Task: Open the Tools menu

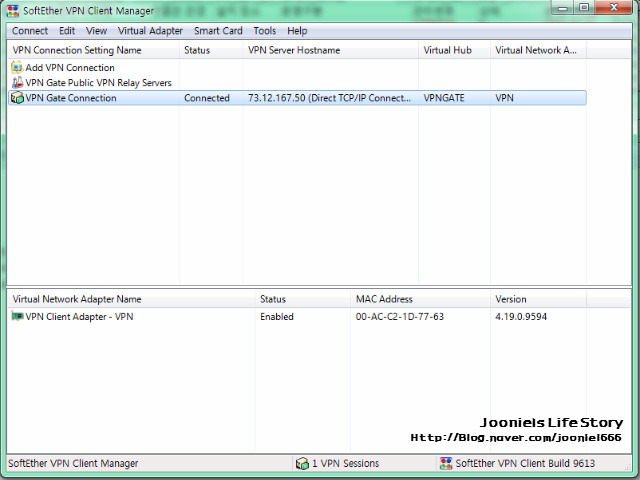Action: point(264,31)
